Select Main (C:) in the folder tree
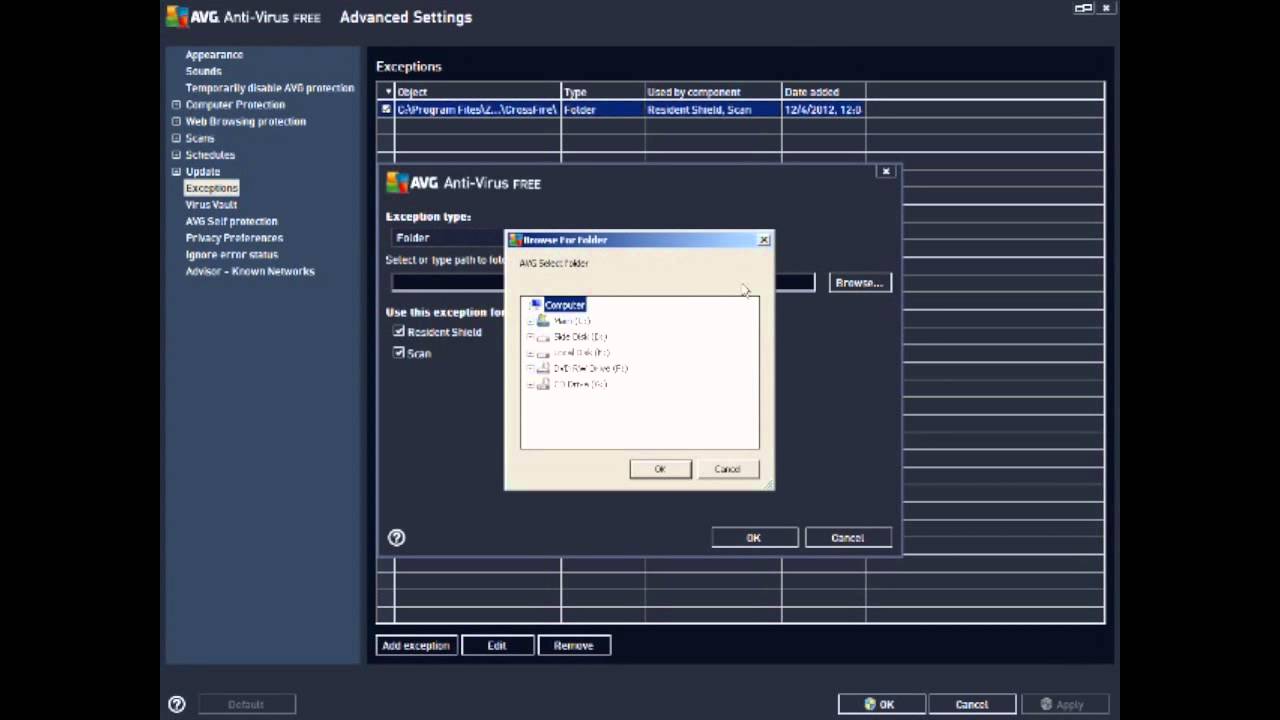The height and width of the screenshot is (720, 1280). pyautogui.click(x=572, y=322)
